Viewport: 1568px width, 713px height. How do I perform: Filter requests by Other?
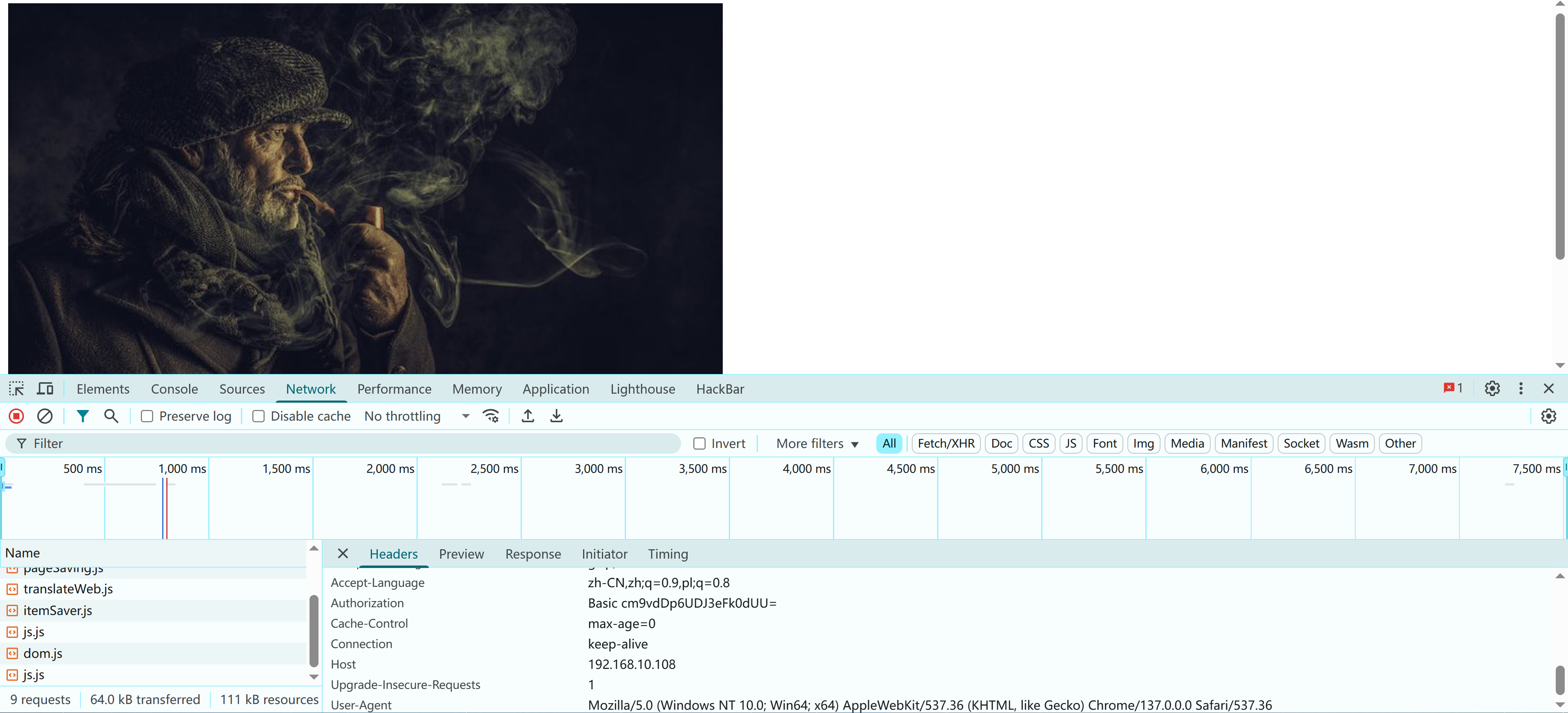pyautogui.click(x=1400, y=443)
